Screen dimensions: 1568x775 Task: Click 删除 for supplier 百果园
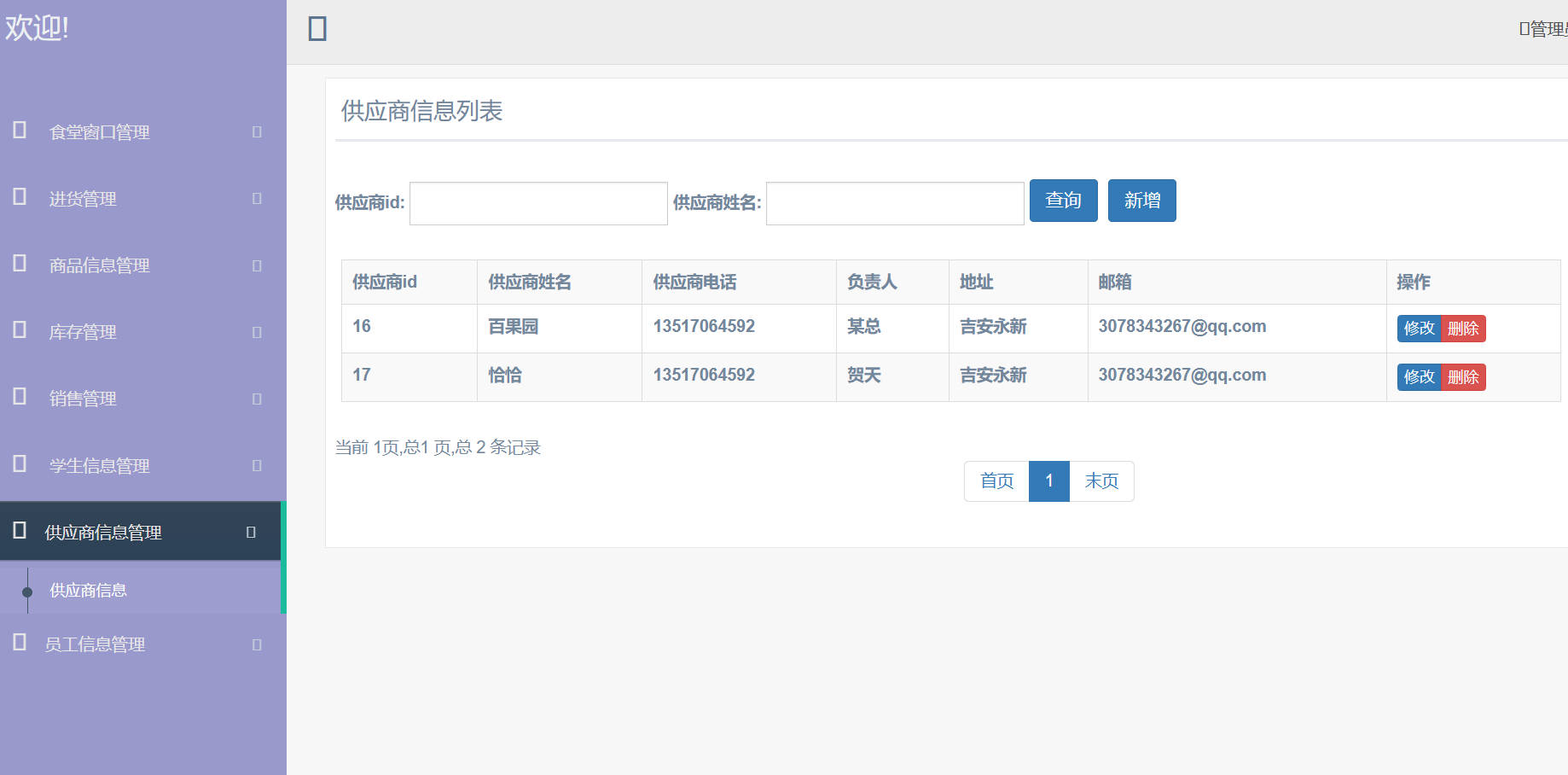coord(1462,329)
